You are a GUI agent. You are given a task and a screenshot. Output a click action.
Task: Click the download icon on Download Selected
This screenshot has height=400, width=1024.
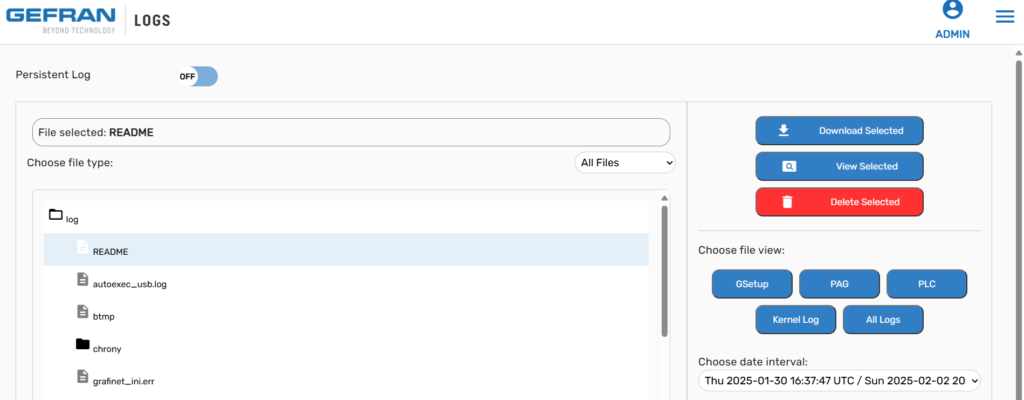(784, 130)
